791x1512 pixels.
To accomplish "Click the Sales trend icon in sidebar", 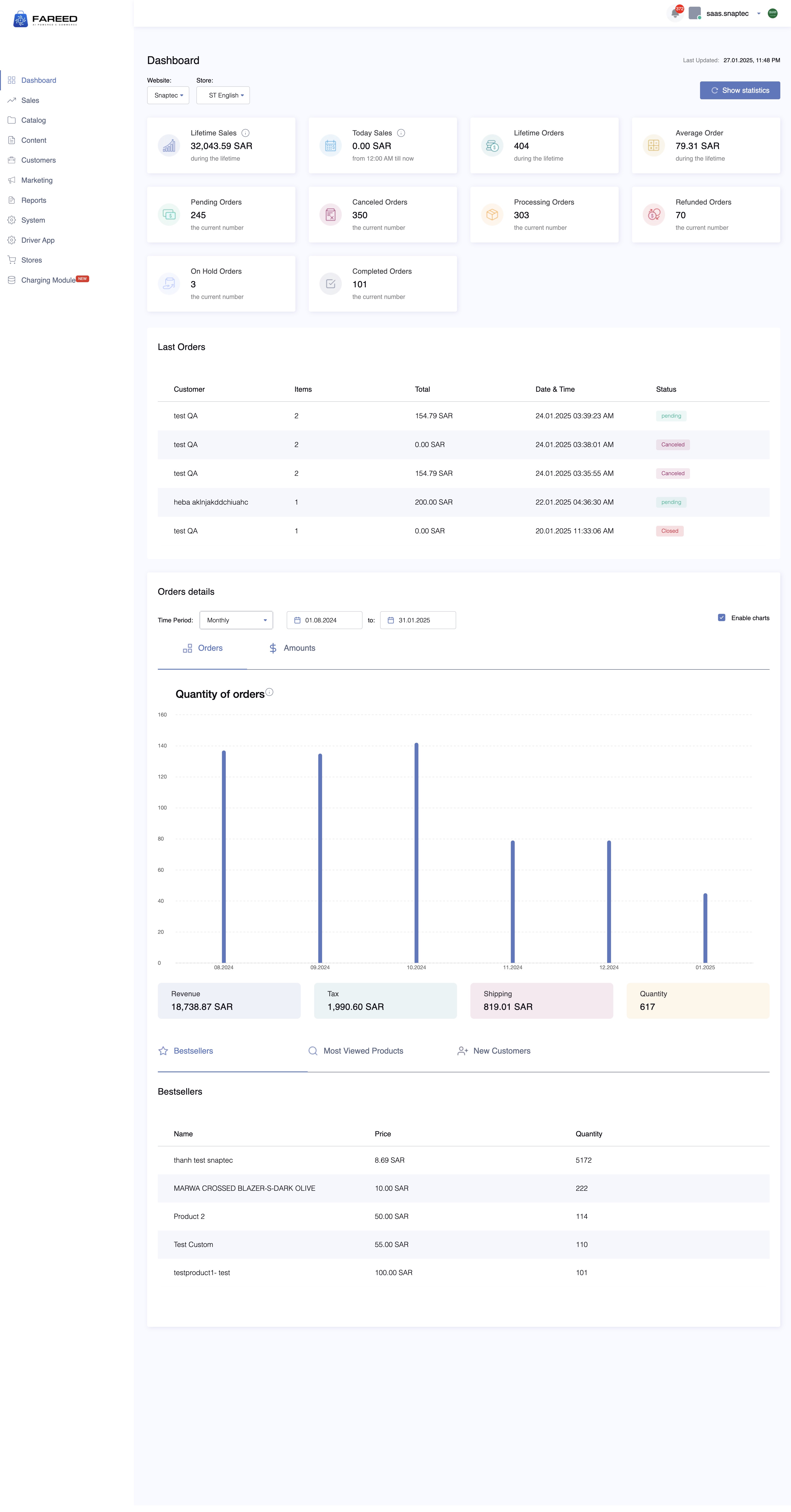I will point(12,100).
